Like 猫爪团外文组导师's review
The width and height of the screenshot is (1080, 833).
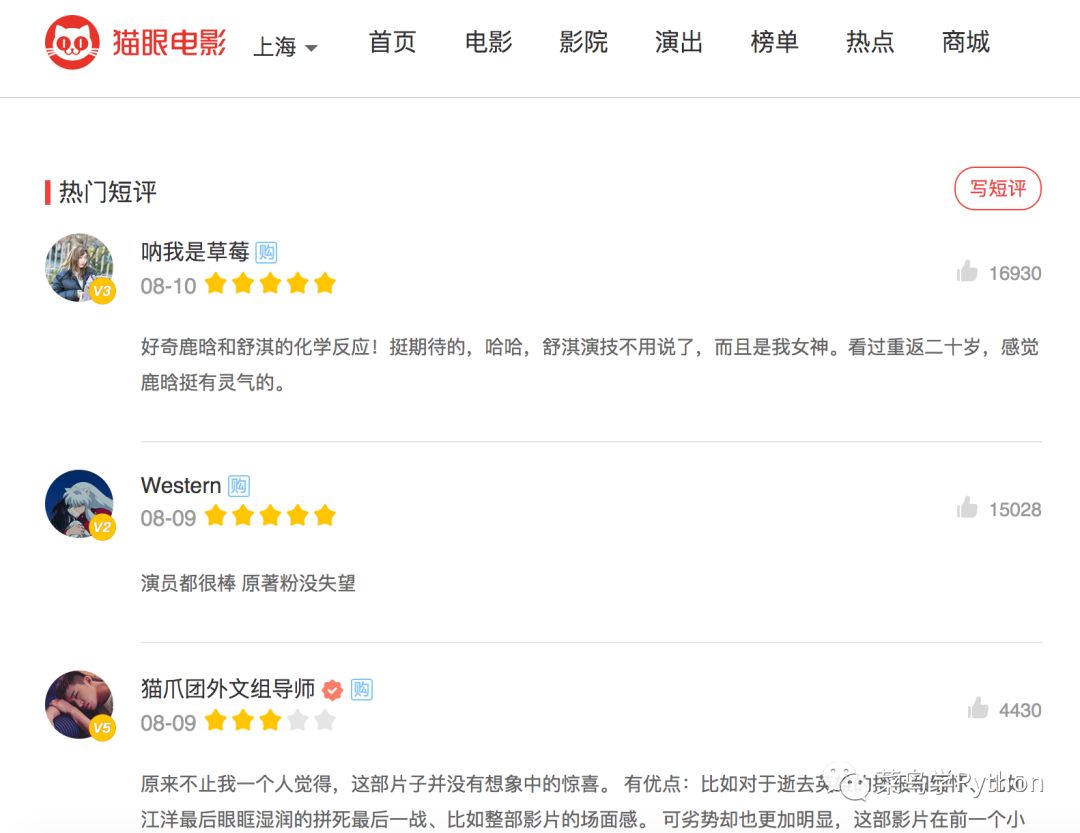tap(977, 708)
